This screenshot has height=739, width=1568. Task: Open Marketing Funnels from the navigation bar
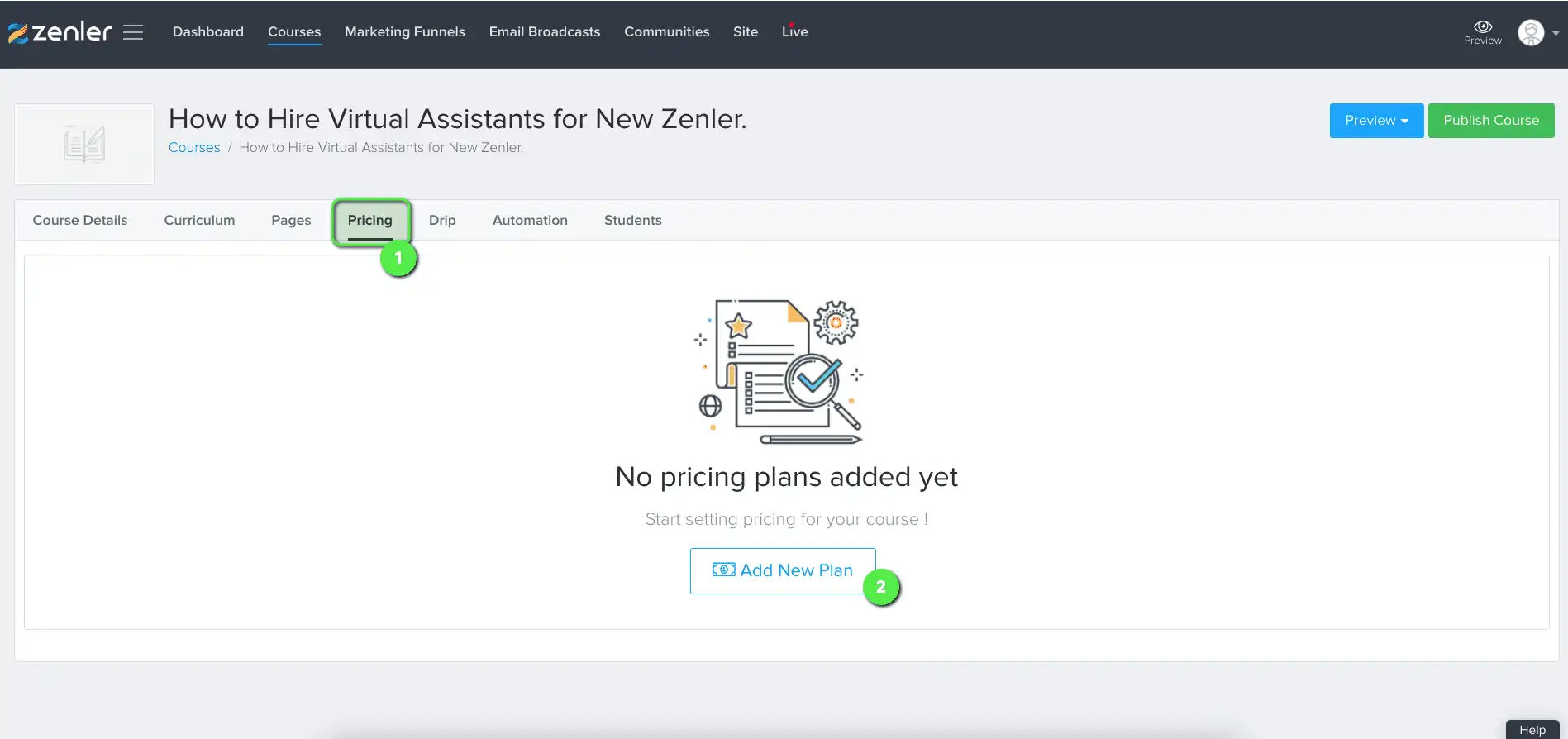[404, 31]
